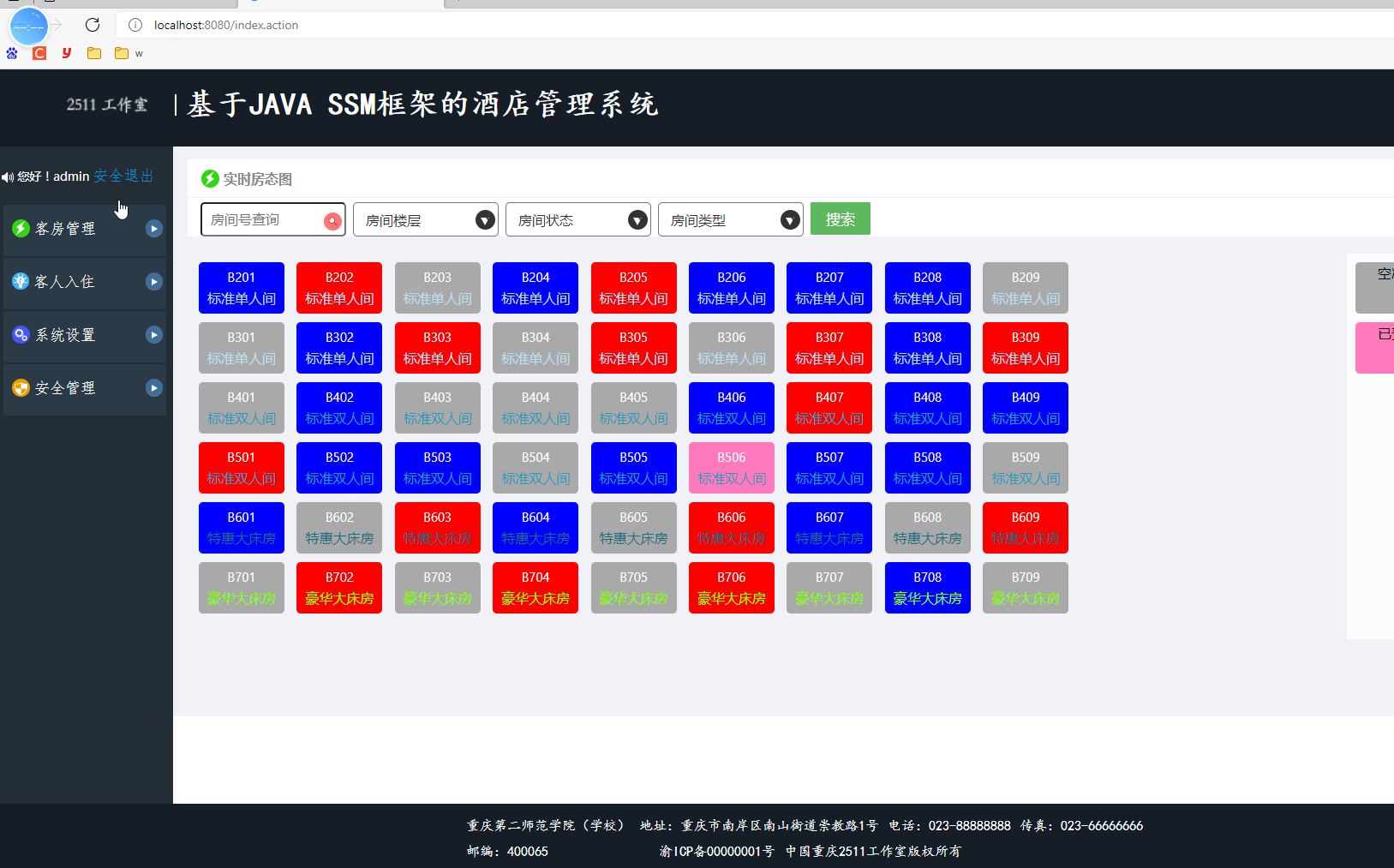Click the gray vacant legend swatch

1375,288
